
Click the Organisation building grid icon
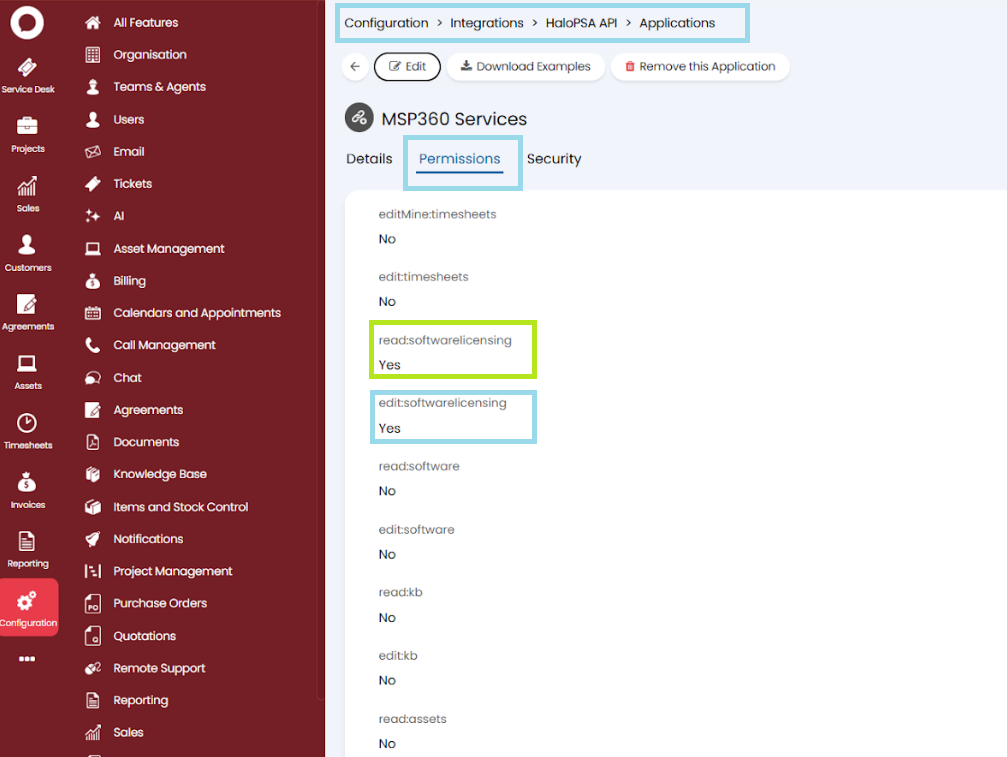coord(92,55)
